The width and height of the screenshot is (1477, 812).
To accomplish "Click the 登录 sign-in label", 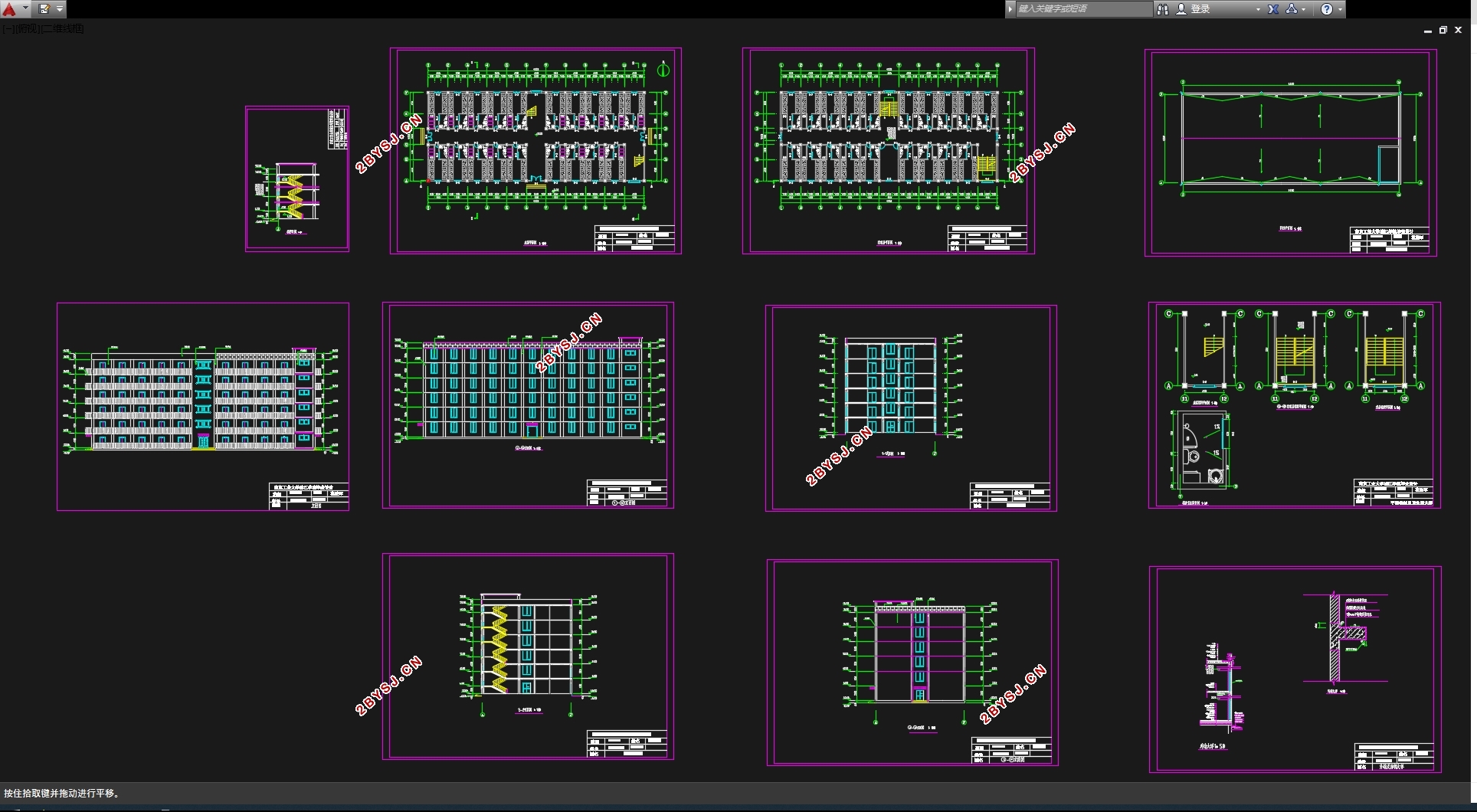I will pyautogui.click(x=1200, y=9).
